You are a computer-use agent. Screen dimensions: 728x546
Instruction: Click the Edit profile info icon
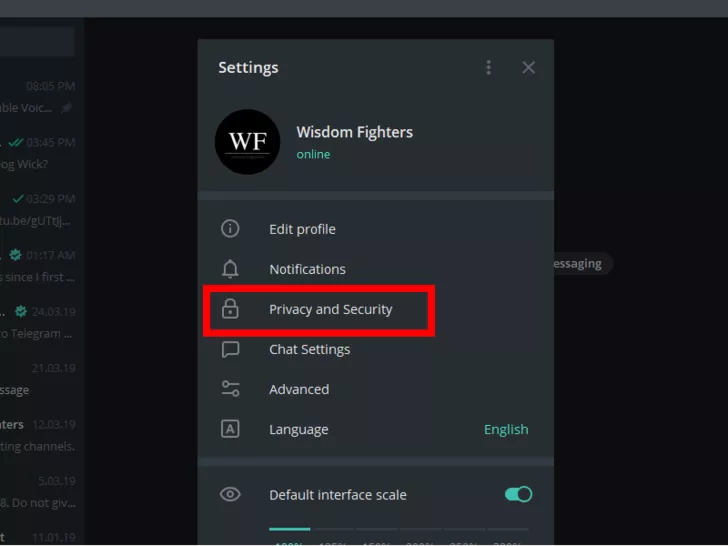[230, 229]
